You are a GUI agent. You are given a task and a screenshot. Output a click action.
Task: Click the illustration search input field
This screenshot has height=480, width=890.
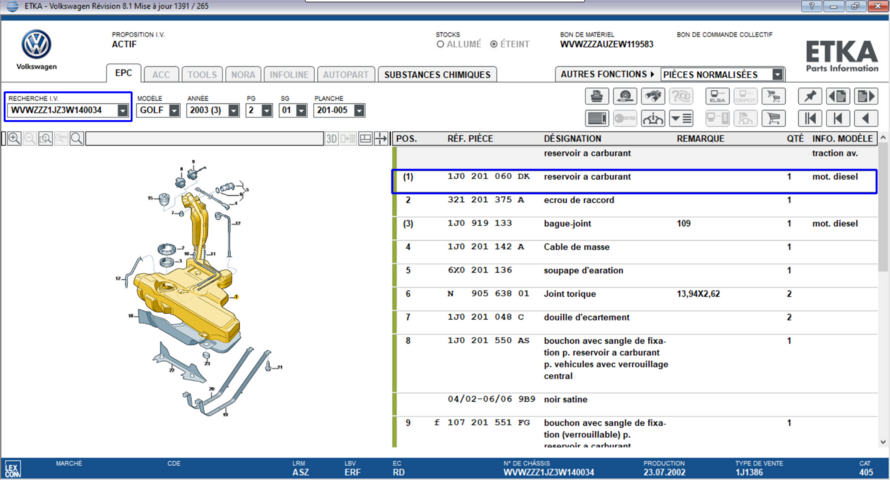point(204,138)
